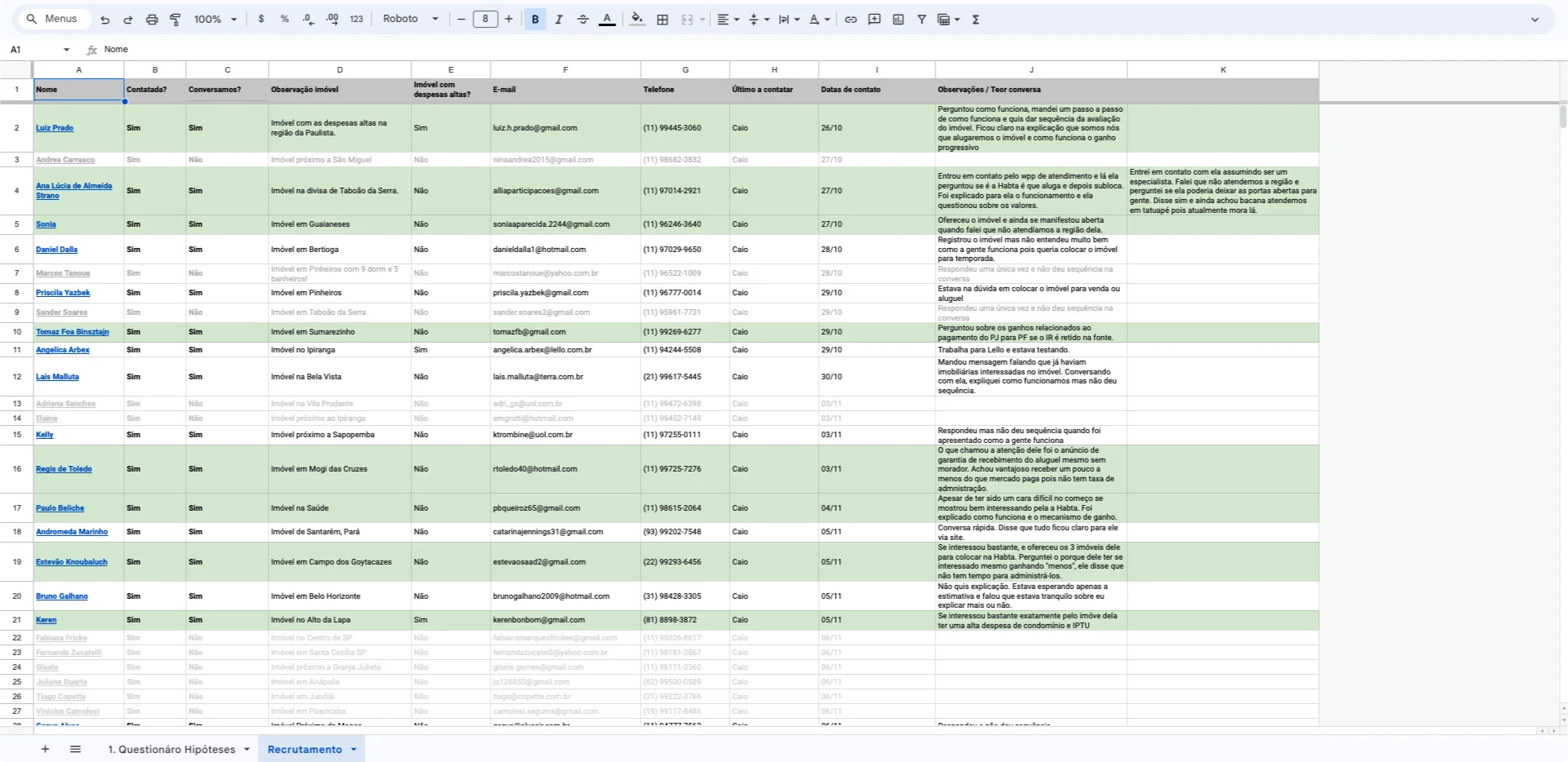Click the vertical scrollbar thumb
Image resolution: width=1568 pixels, height=762 pixels.
(1562, 116)
